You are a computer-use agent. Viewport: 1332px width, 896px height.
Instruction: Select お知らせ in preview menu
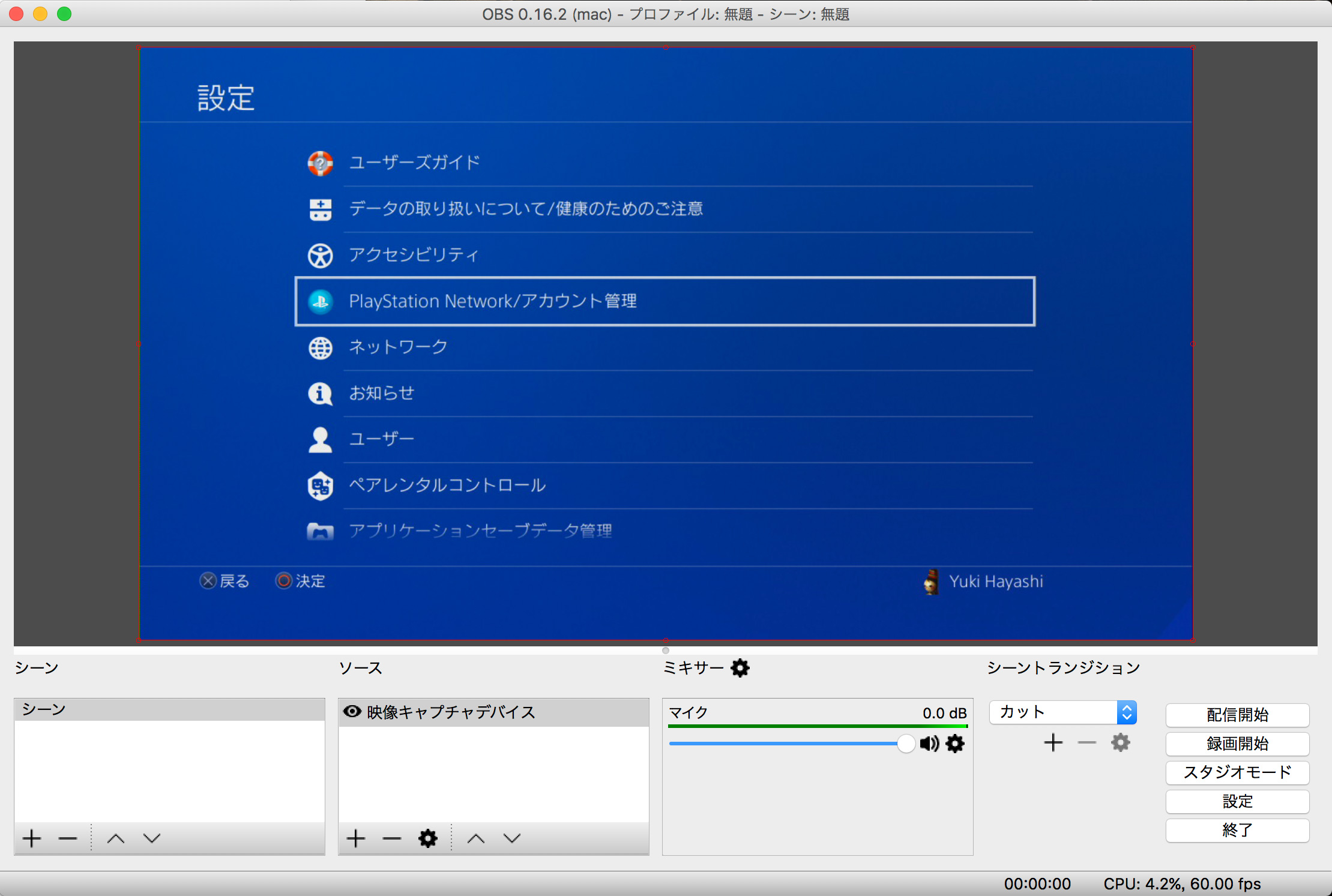click(x=664, y=394)
